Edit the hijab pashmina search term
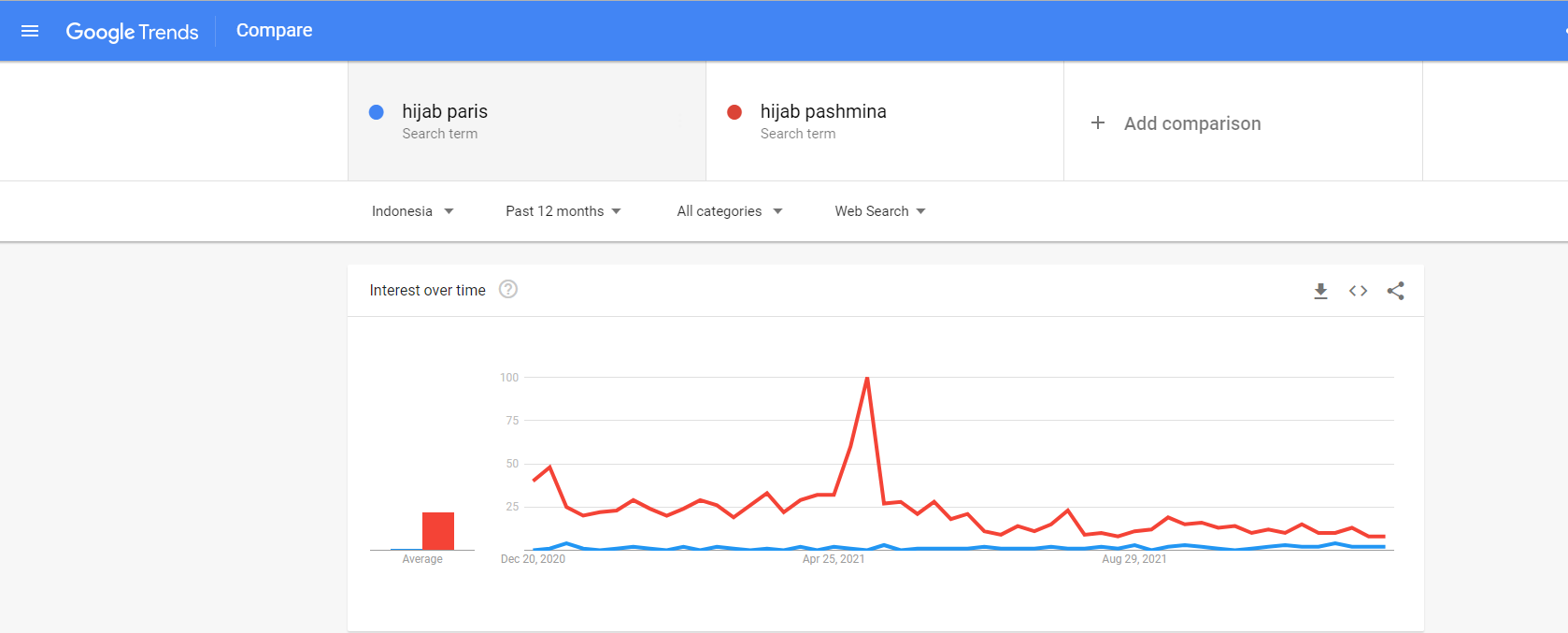The width and height of the screenshot is (1568, 633). [885, 122]
